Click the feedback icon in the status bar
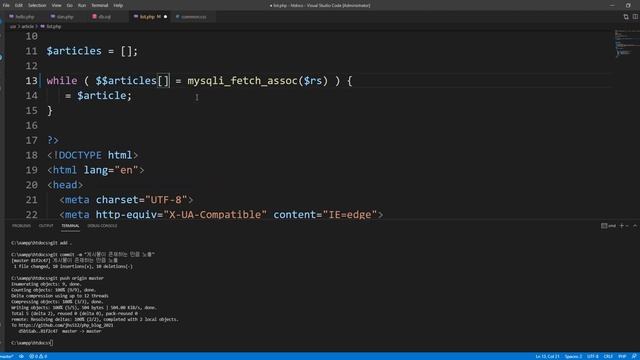The height and width of the screenshot is (360, 640). coord(634,356)
